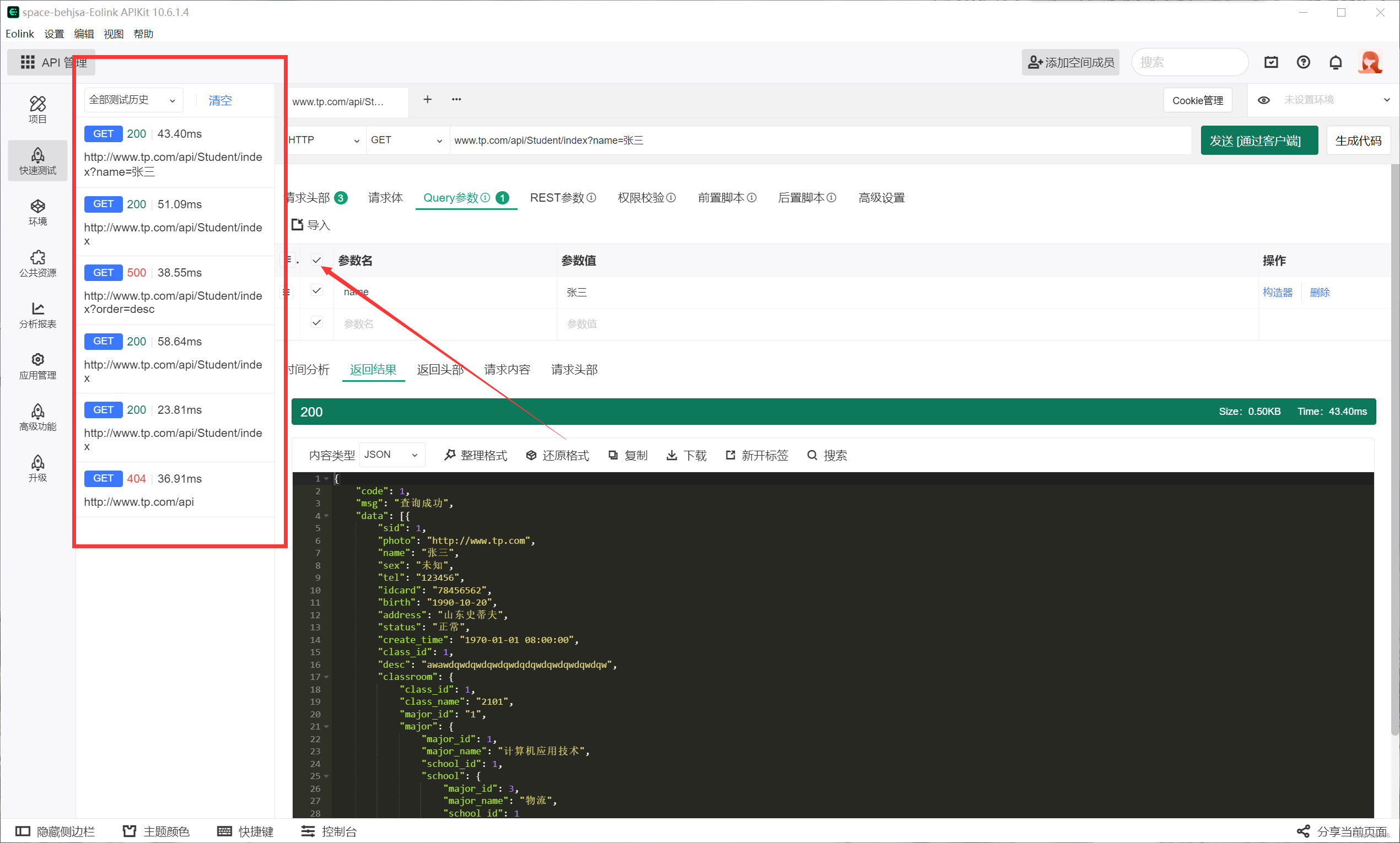Change content type via JSON dropdown
The image size is (1400, 843).
pyautogui.click(x=391, y=455)
